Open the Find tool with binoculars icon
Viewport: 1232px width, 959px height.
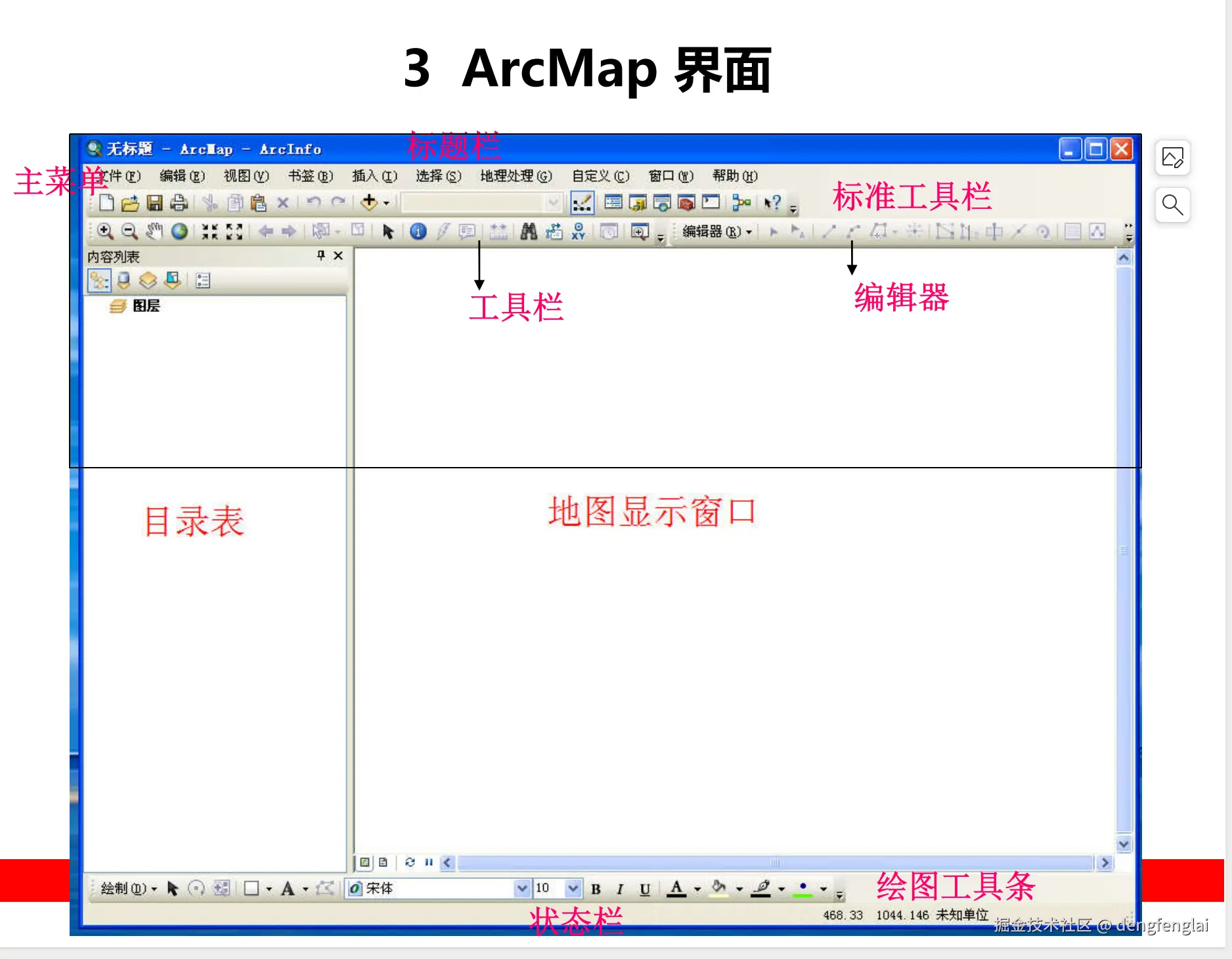pyautogui.click(x=529, y=233)
